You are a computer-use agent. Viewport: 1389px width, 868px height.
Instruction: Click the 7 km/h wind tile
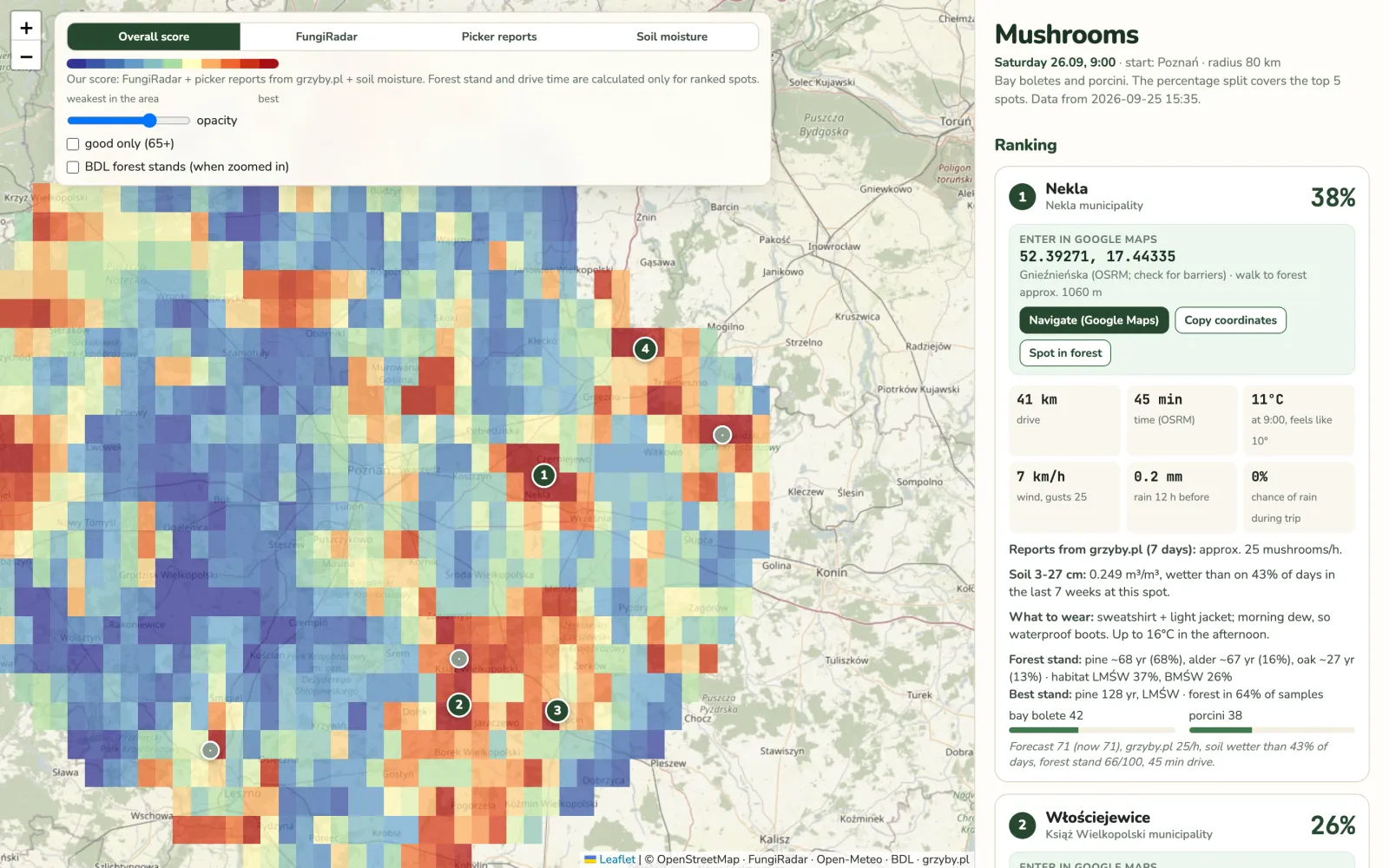pyautogui.click(x=1064, y=497)
